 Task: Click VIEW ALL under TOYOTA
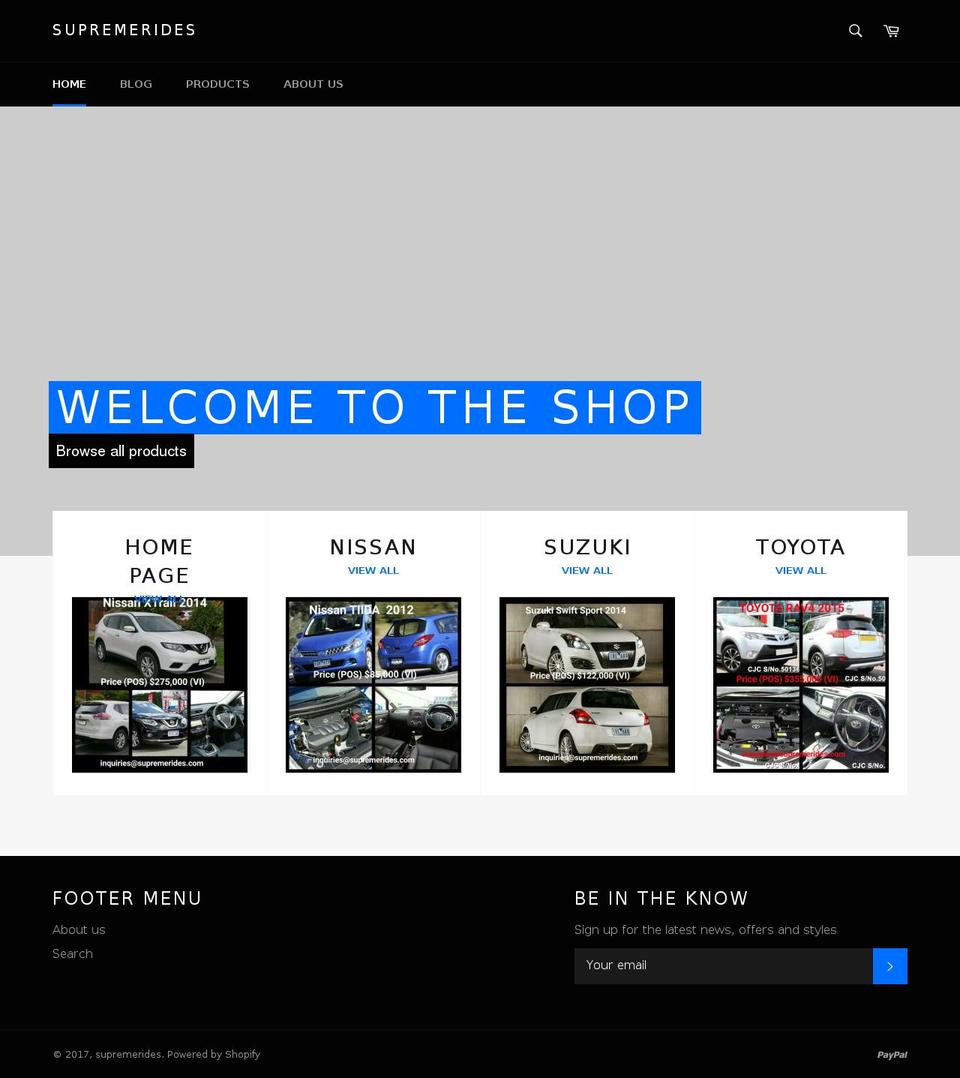(800, 571)
